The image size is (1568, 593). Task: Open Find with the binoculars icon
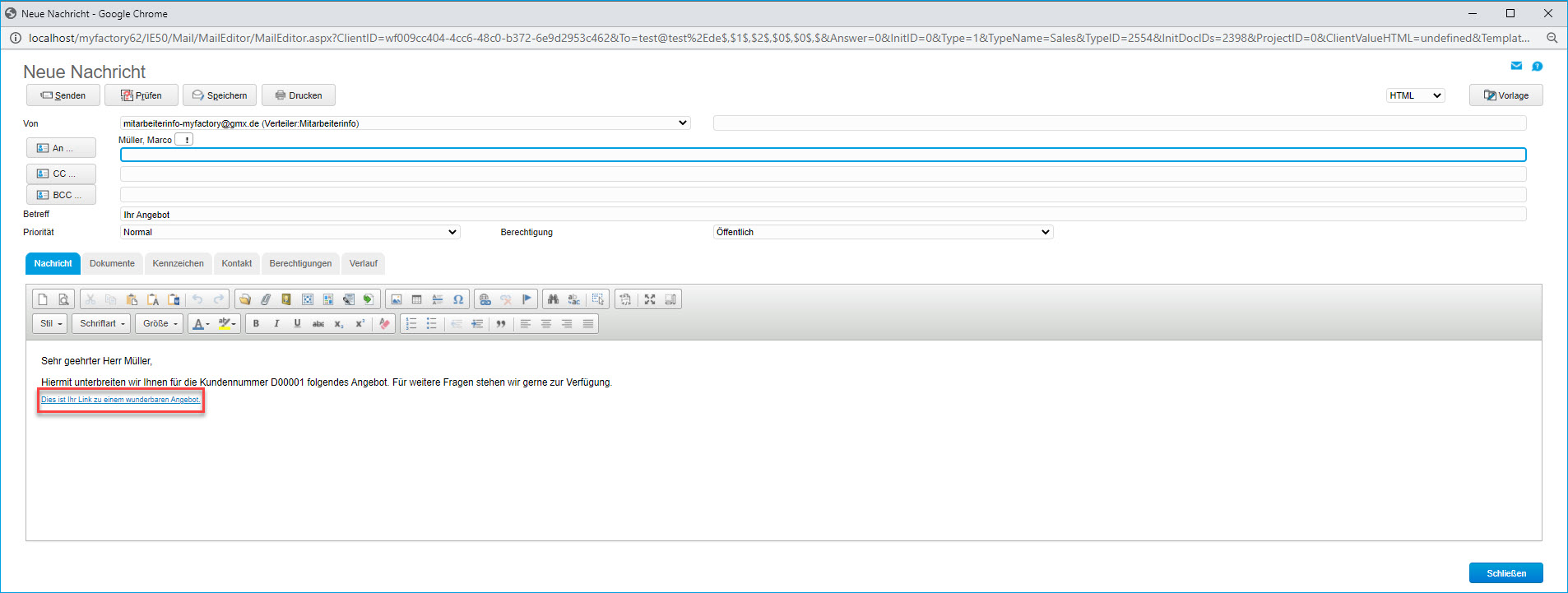553,299
